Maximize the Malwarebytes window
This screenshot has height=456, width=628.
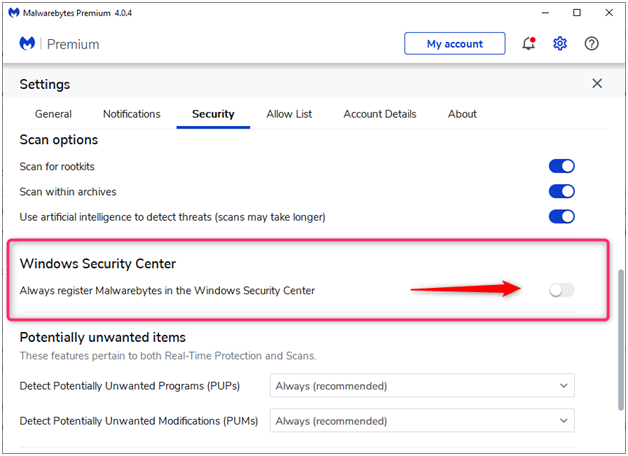point(577,13)
